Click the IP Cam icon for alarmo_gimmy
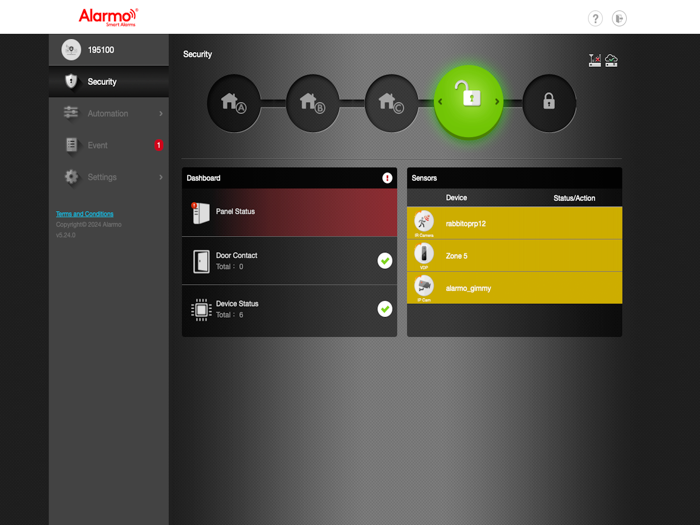 pyautogui.click(x=424, y=286)
